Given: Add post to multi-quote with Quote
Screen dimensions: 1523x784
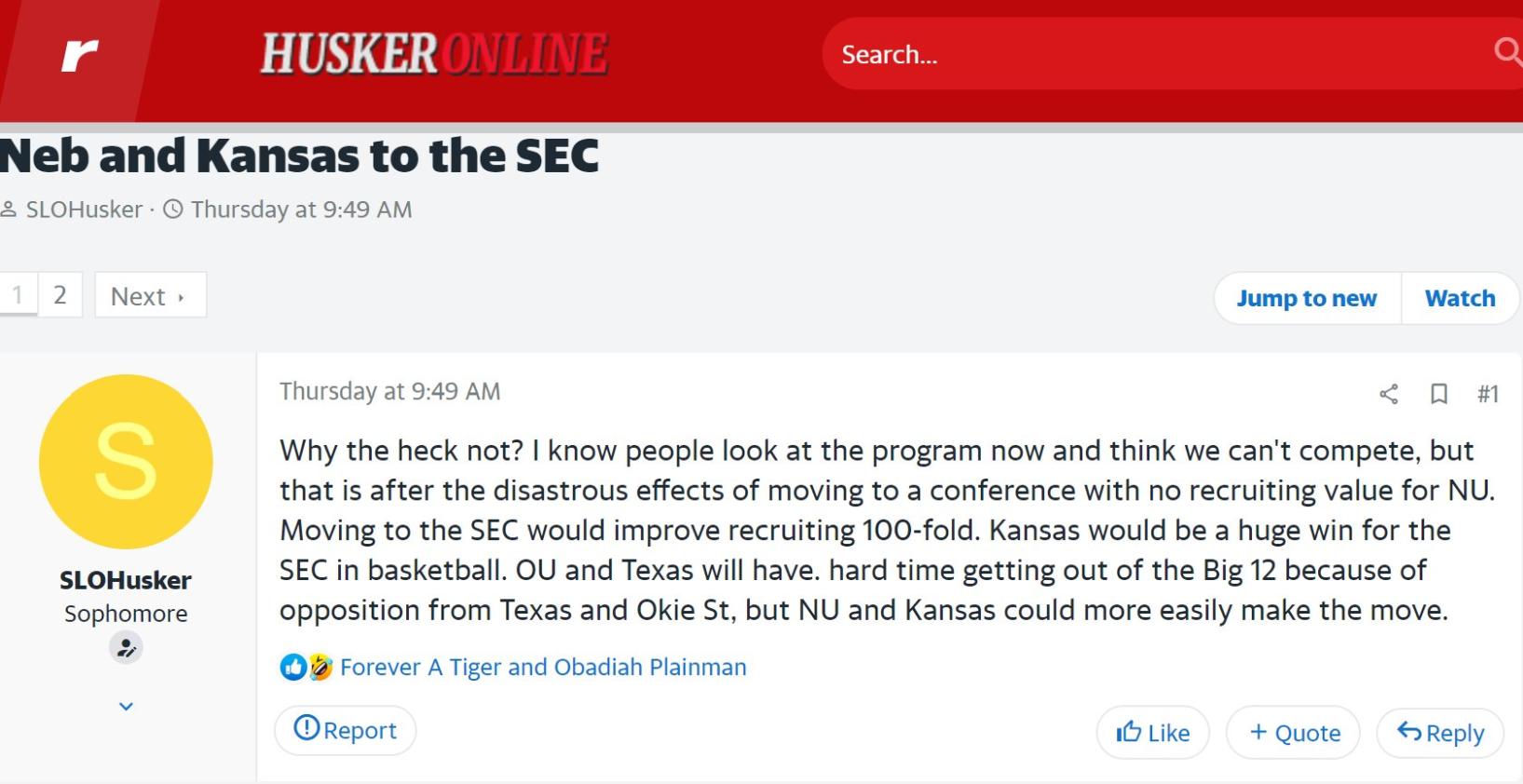Looking at the screenshot, I should (1294, 733).
